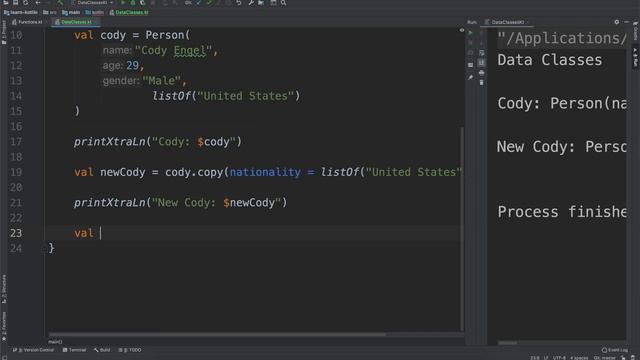This screenshot has width=640, height=360.
Task: Select kotlin folder breadcrumb
Action: 94,12
